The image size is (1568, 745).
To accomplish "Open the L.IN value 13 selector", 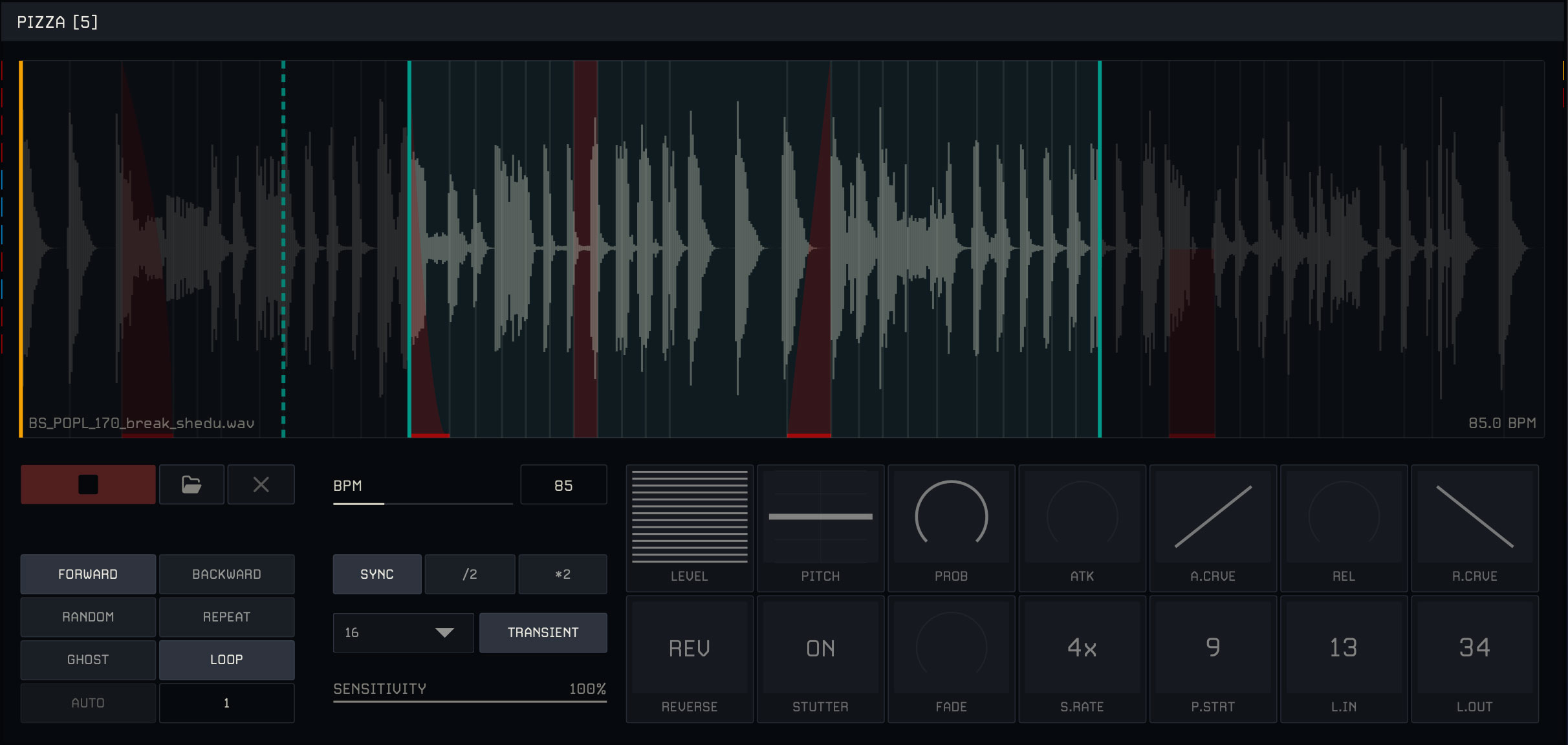I will 1344,648.
